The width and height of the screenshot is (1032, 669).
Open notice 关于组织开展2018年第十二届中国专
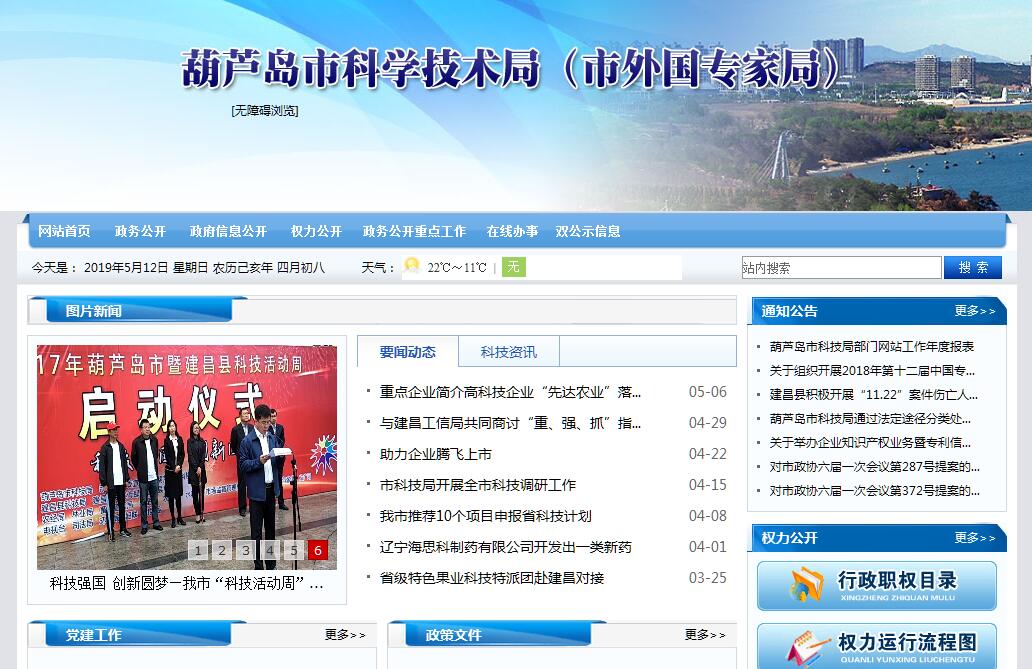click(872, 371)
